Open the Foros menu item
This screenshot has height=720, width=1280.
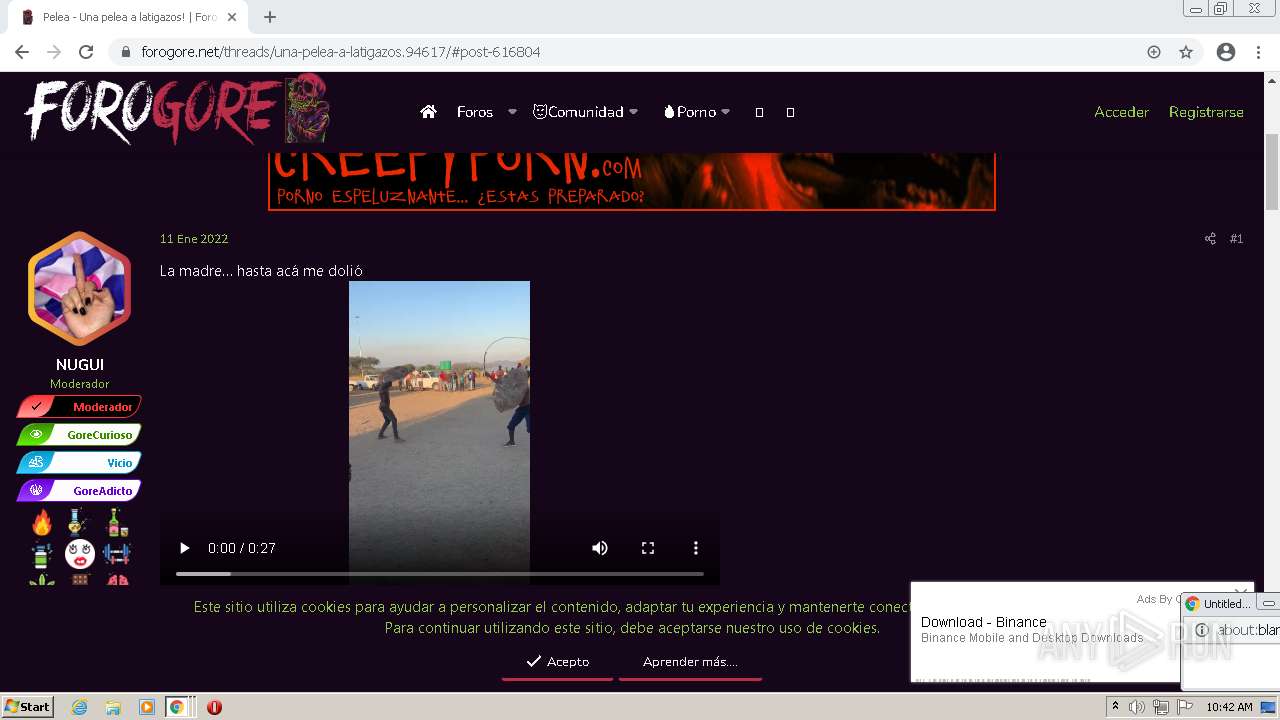475,112
